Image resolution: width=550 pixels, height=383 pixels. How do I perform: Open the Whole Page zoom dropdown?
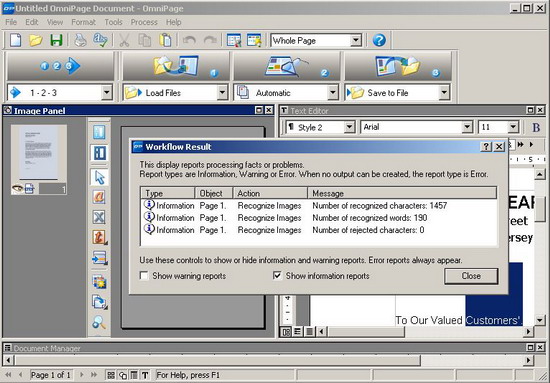[356, 40]
